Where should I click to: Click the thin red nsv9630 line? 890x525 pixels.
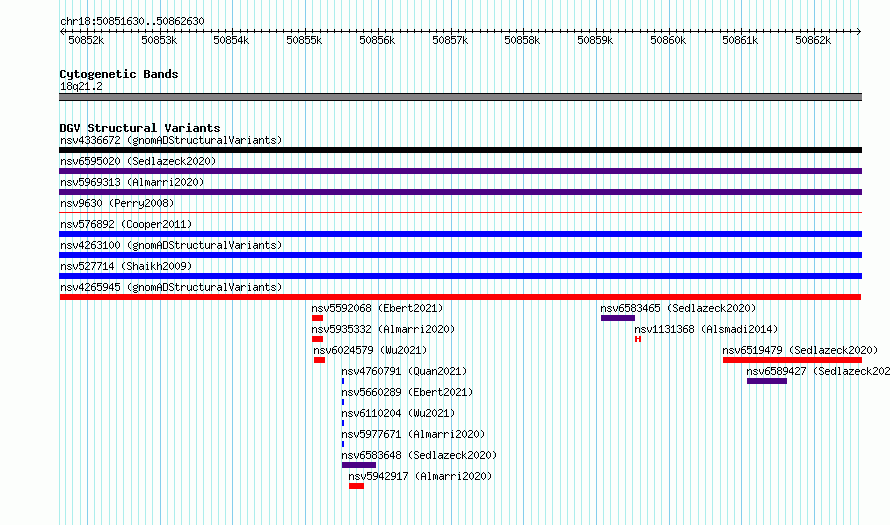[x=460, y=213]
